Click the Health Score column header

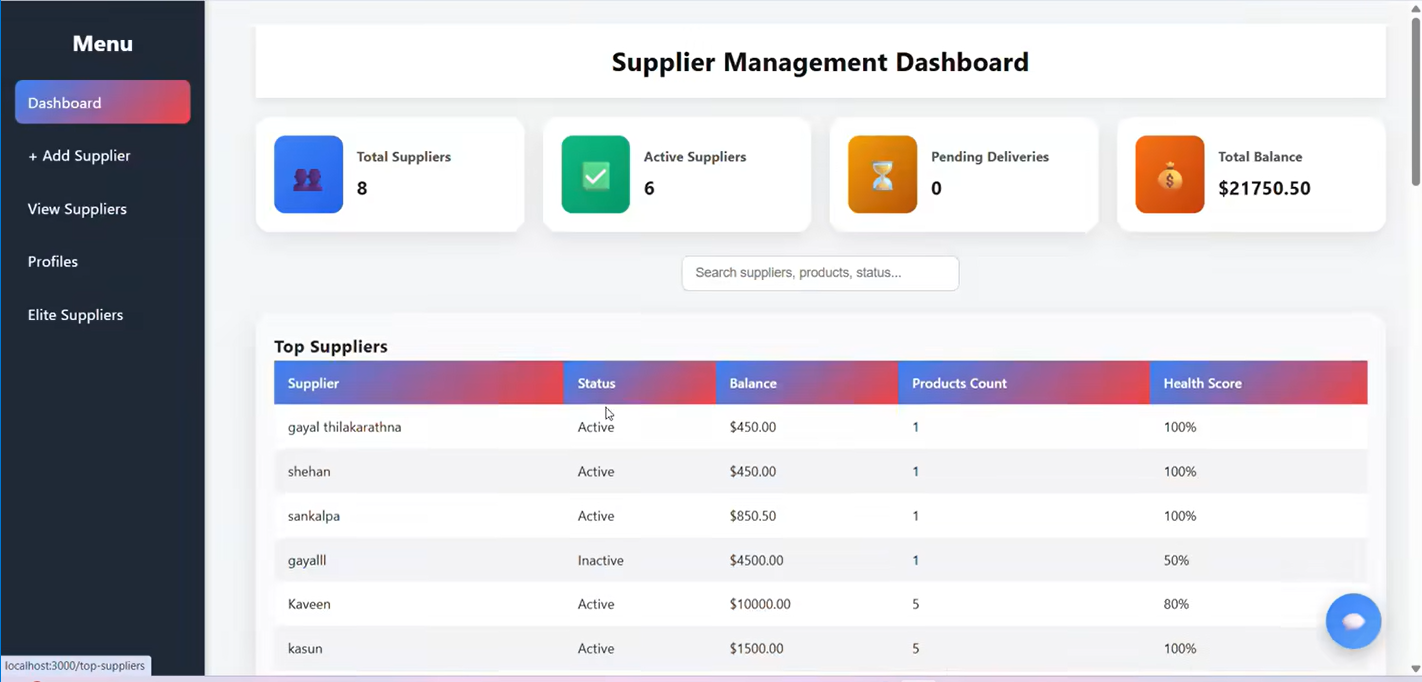click(x=1202, y=384)
